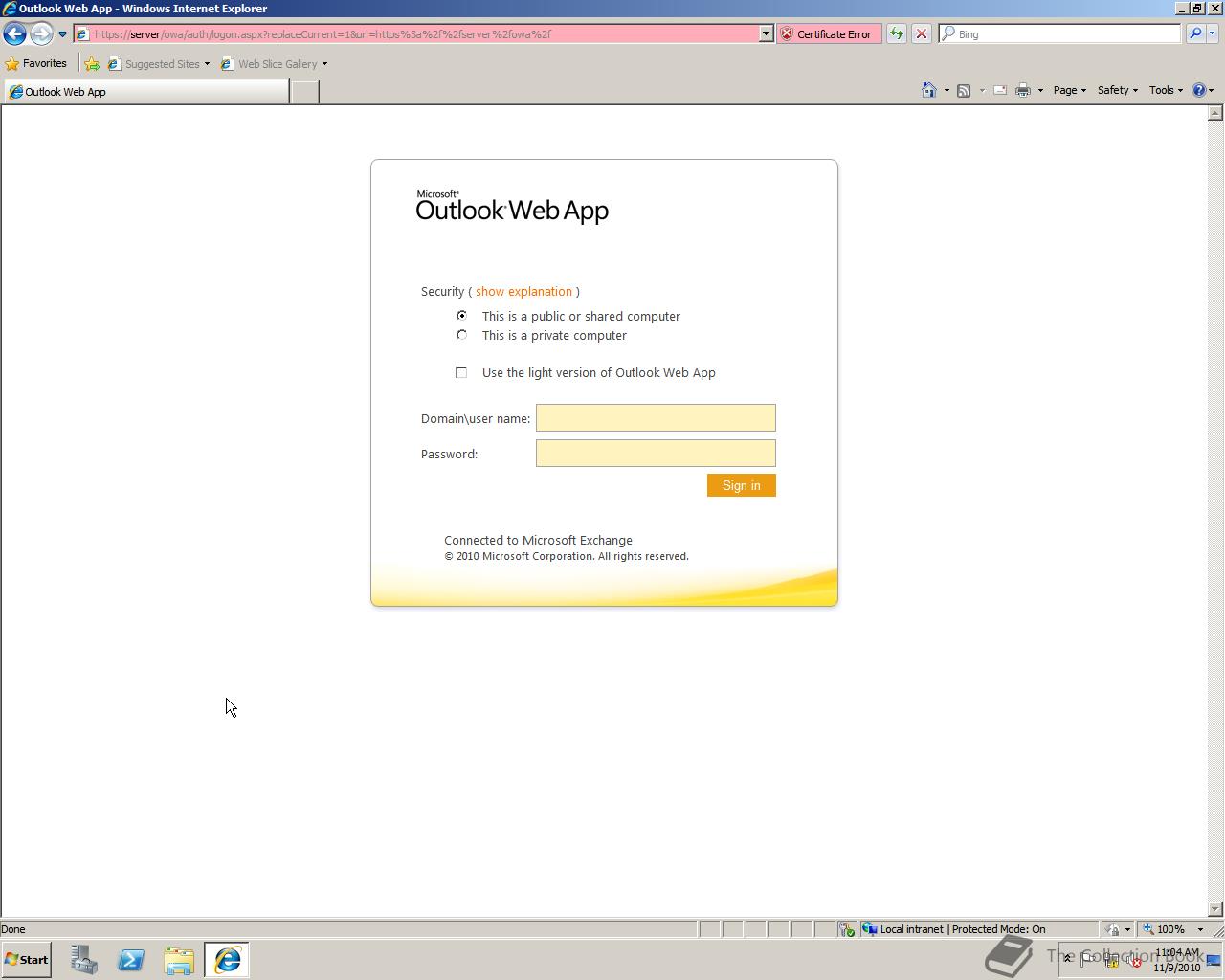1225x980 pixels.
Task: Select 'This is a private computer' option
Action: 462,335
